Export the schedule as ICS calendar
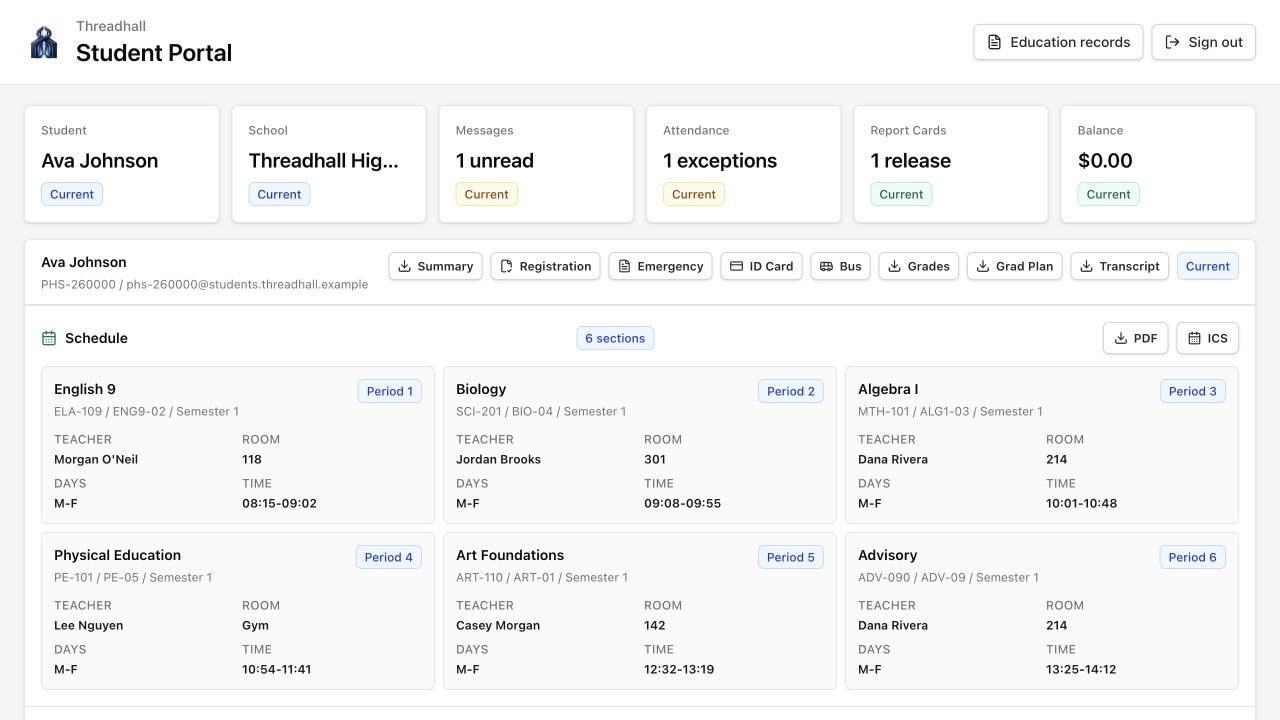The width and height of the screenshot is (1280, 720). [x=1208, y=338]
